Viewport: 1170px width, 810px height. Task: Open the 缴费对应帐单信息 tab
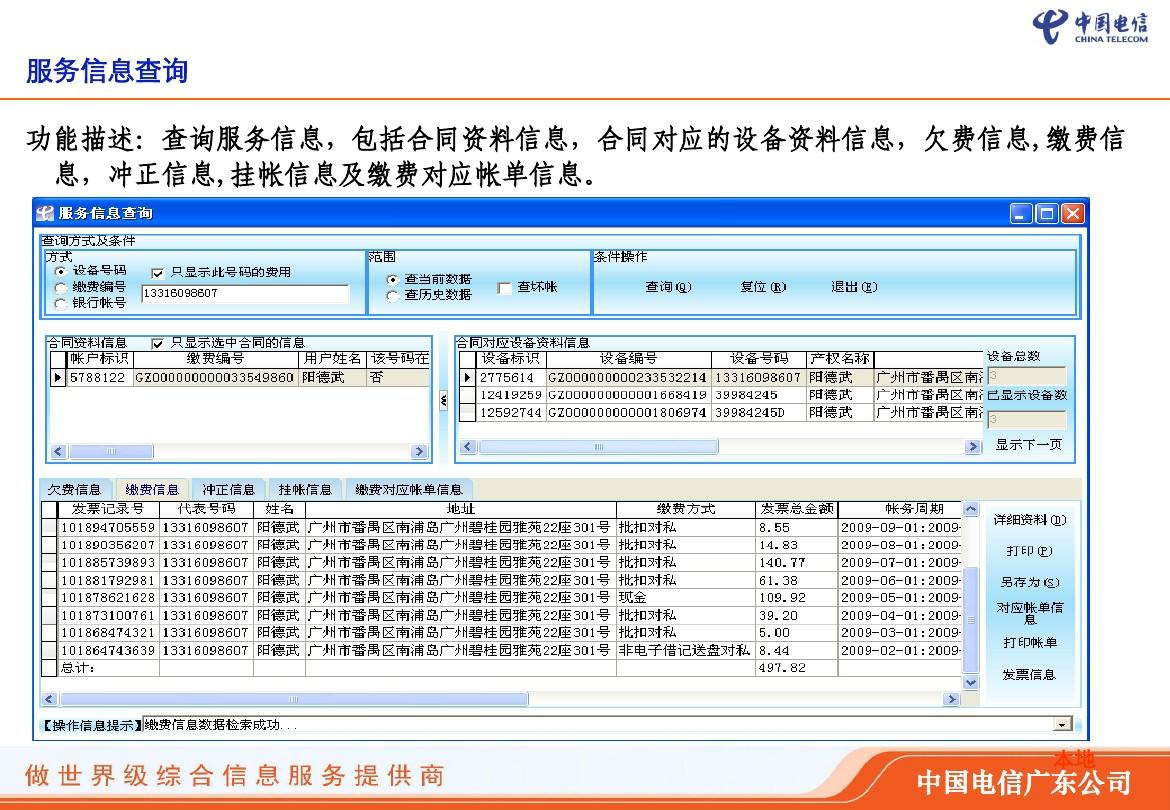click(409, 490)
